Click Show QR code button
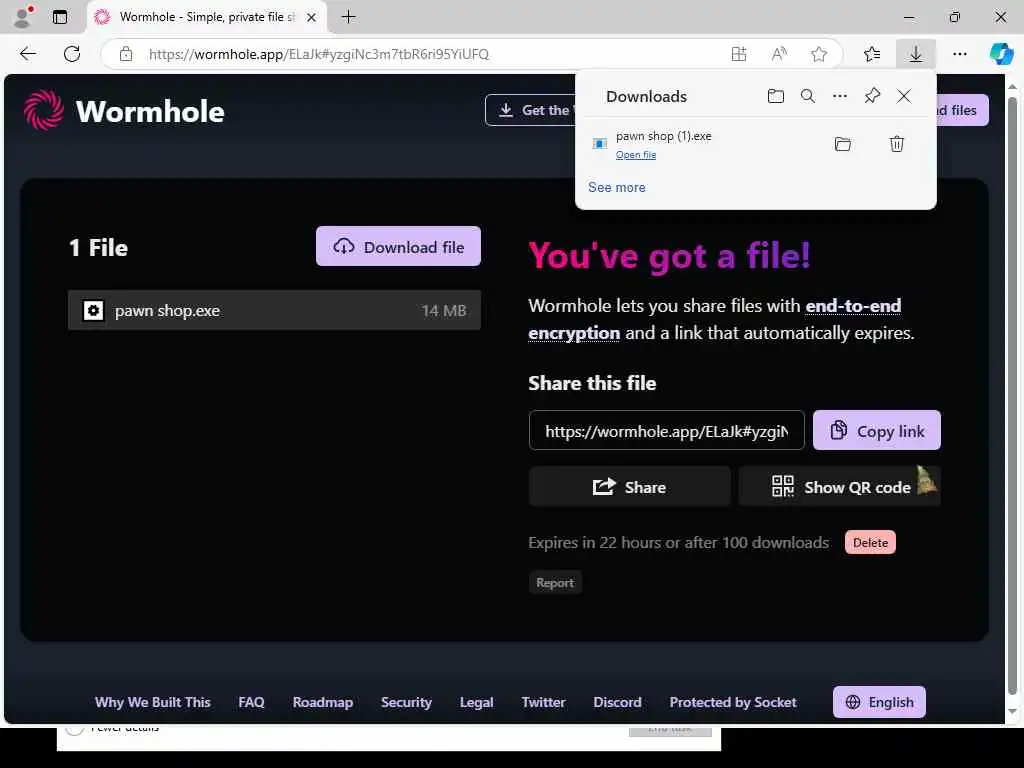Screen dimensions: 1024x768 coord(839,487)
